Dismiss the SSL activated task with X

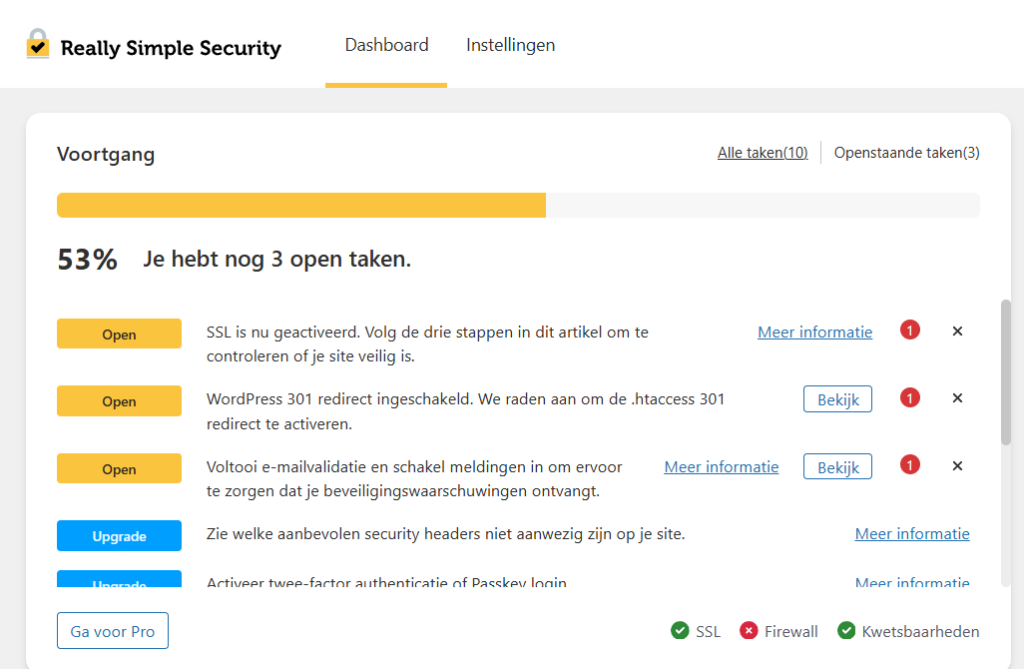(957, 331)
